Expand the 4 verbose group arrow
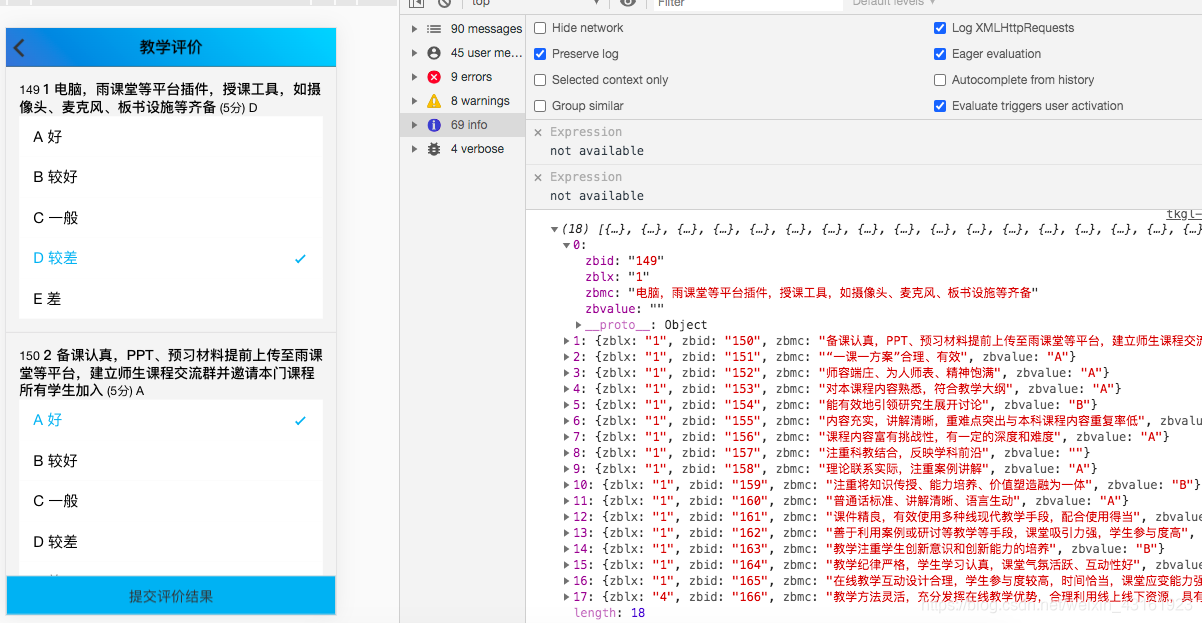Viewport: 1202px width, 623px height. click(415, 149)
